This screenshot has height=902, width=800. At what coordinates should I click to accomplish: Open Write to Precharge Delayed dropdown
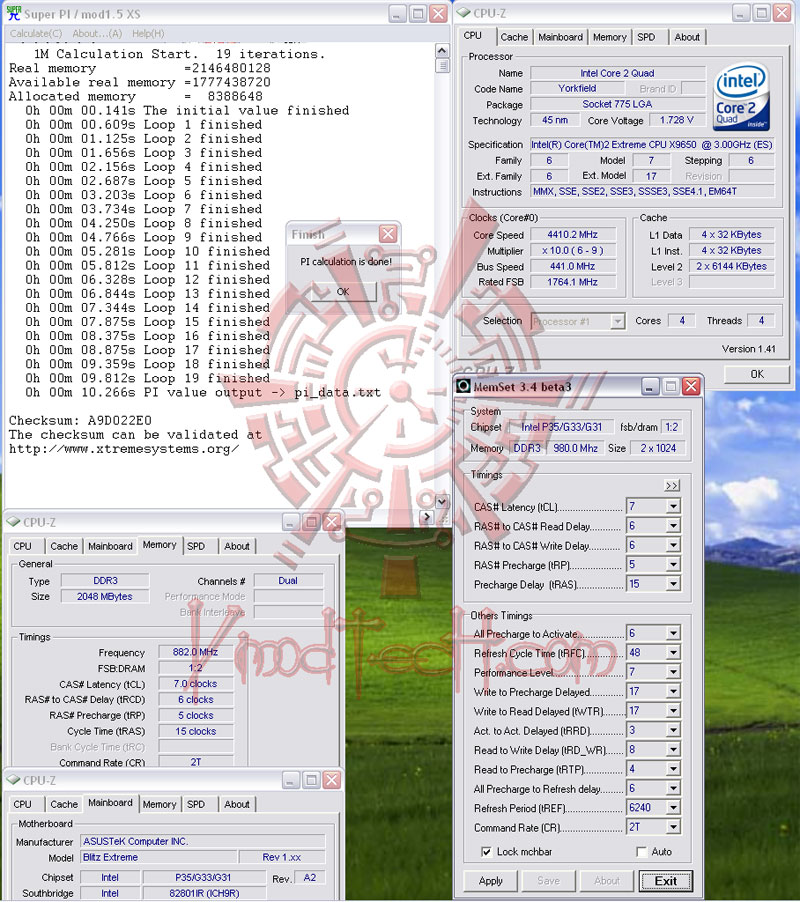click(x=673, y=691)
